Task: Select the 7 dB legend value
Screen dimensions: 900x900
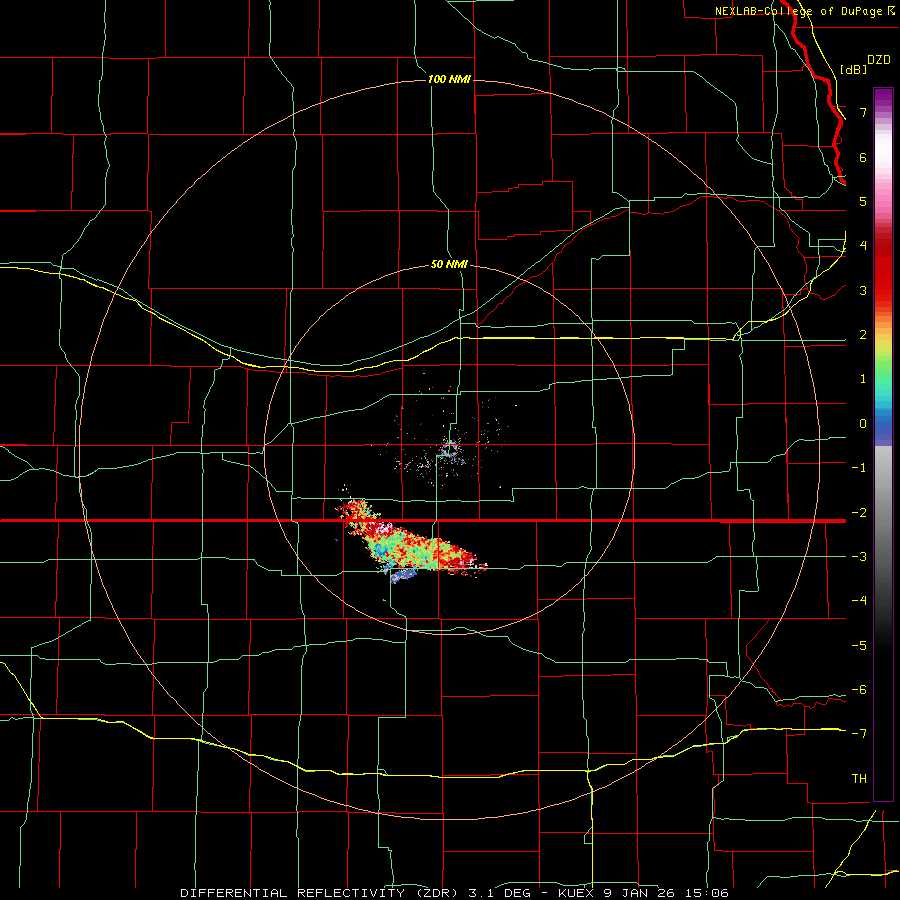Action: pos(863,112)
